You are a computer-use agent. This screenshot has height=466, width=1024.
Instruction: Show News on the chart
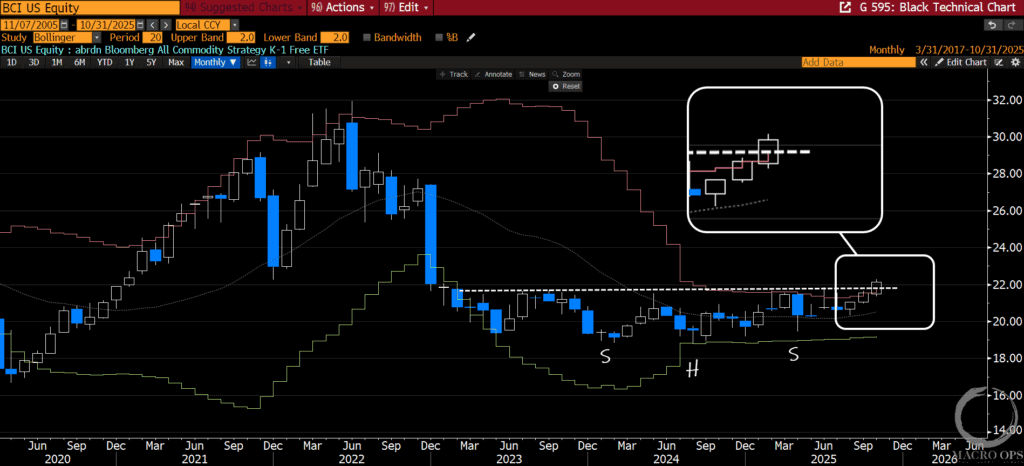[532, 74]
